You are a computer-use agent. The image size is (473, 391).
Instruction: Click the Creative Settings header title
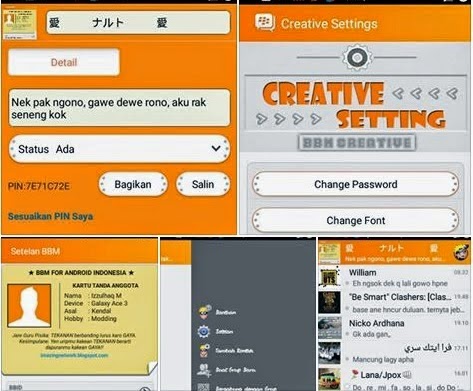point(329,24)
